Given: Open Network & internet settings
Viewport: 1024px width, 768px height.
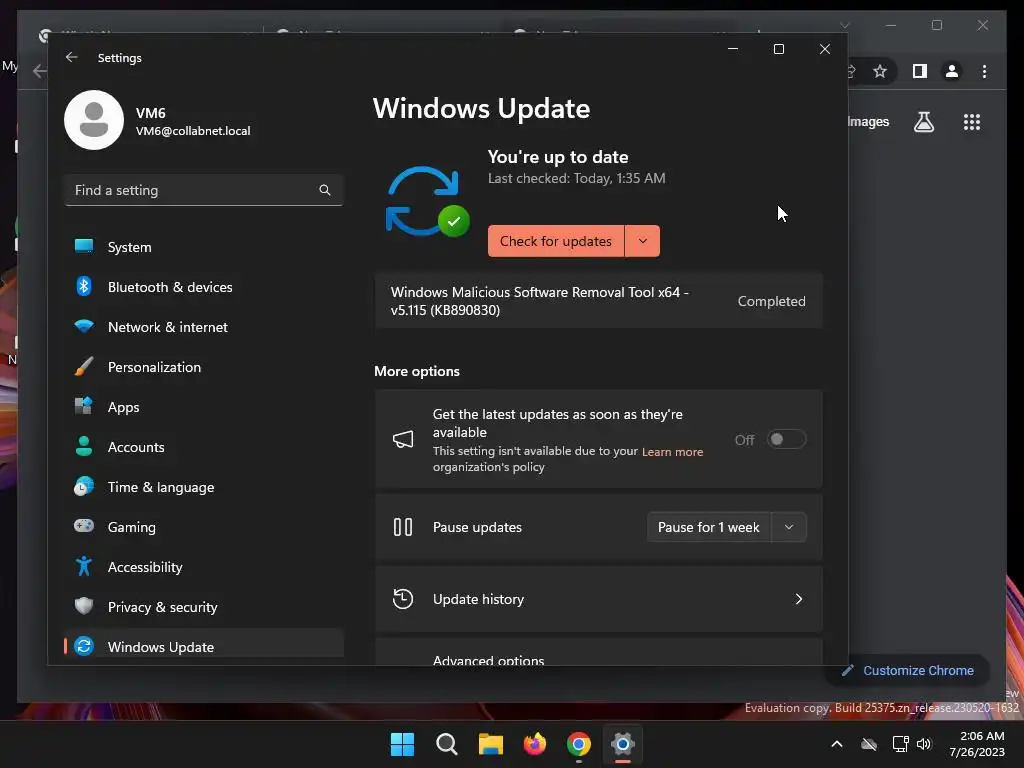Looking at the screenshot, I should 204,327.
